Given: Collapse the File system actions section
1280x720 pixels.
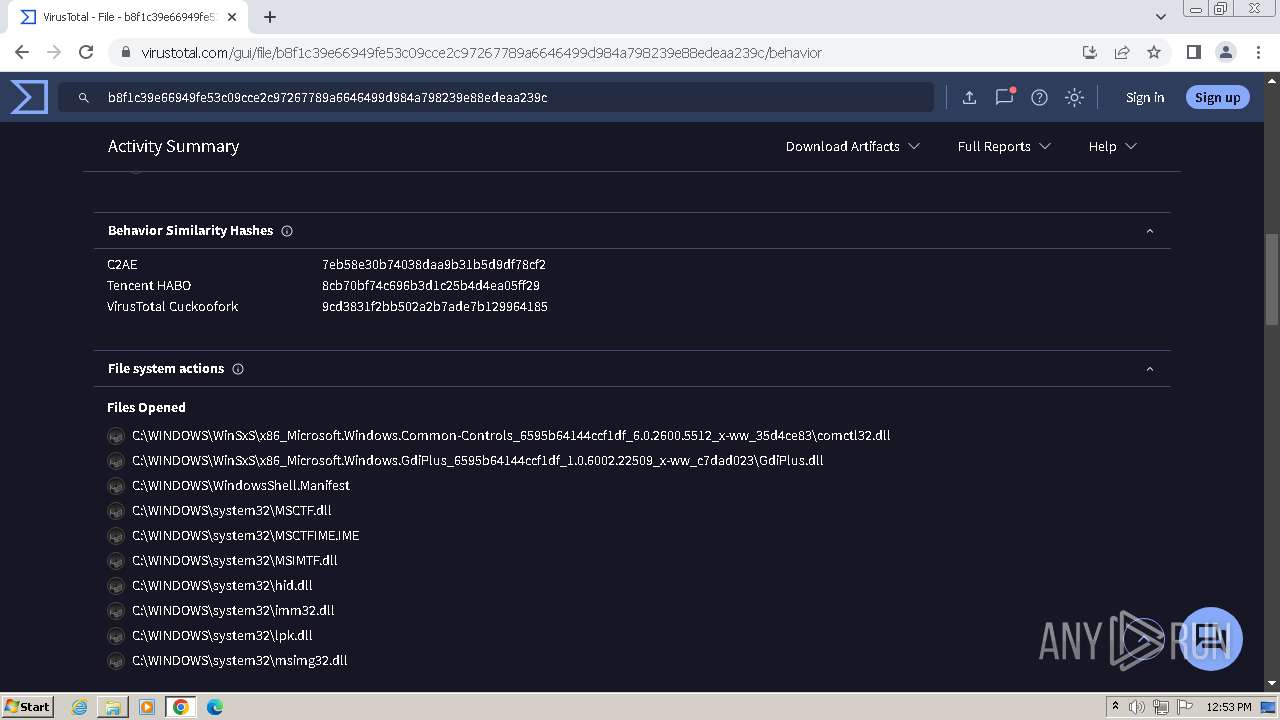Looking at the screenshot, I should [x=1150, y=369].
